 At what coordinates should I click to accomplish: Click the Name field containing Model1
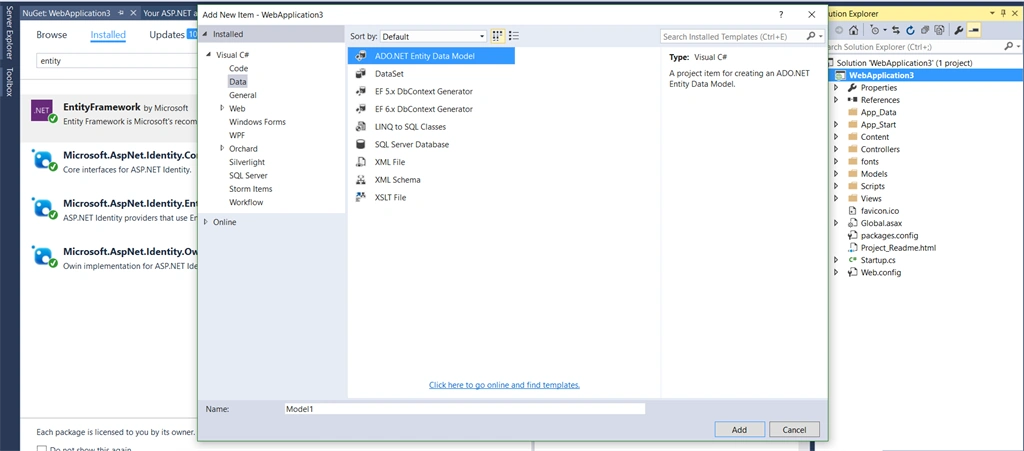[x=464, y=409]
